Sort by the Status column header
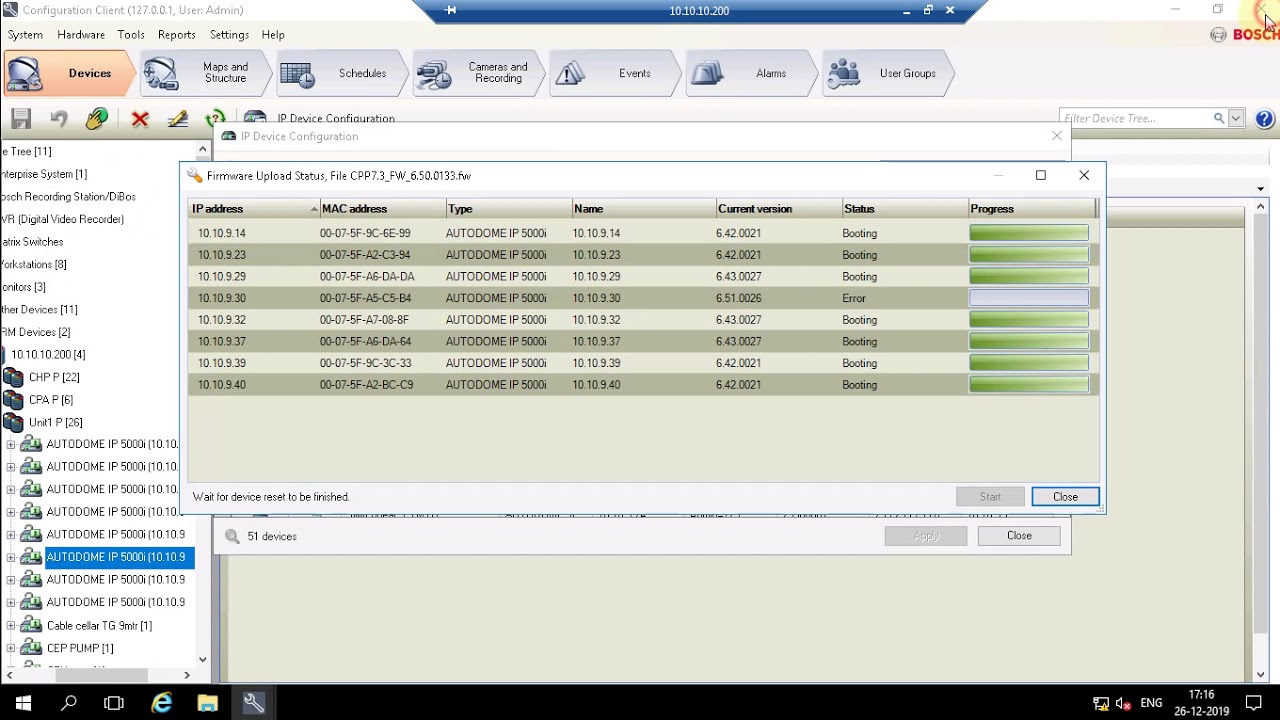Image resolution: width=1280 pixels, height=720 pixels. click(905, 209)
